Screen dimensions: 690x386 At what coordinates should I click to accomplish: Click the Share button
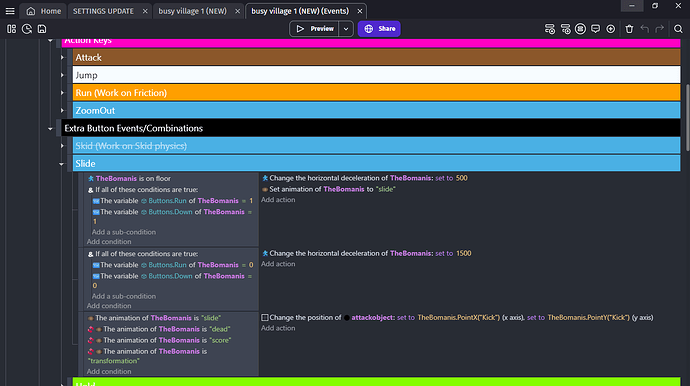[x=379, y=29]
